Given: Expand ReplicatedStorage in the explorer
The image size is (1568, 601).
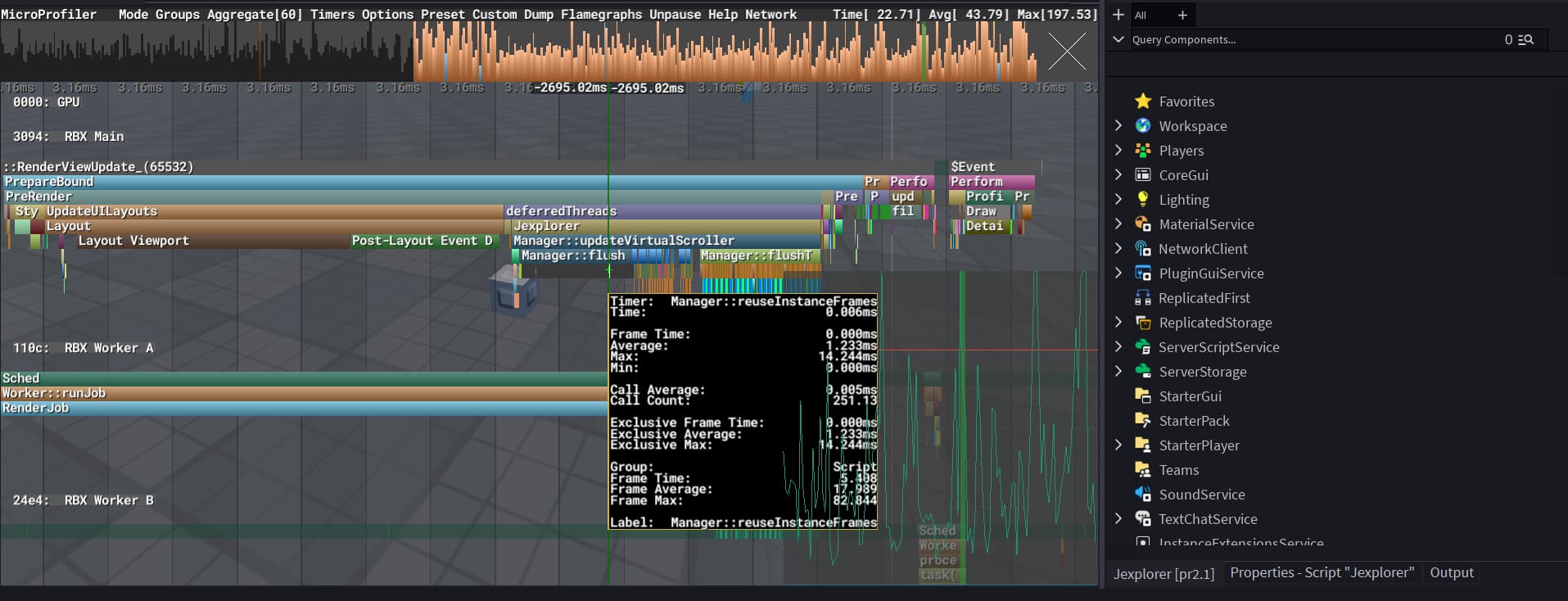Looking at the screenshot, I should (x=1118, y=323).
